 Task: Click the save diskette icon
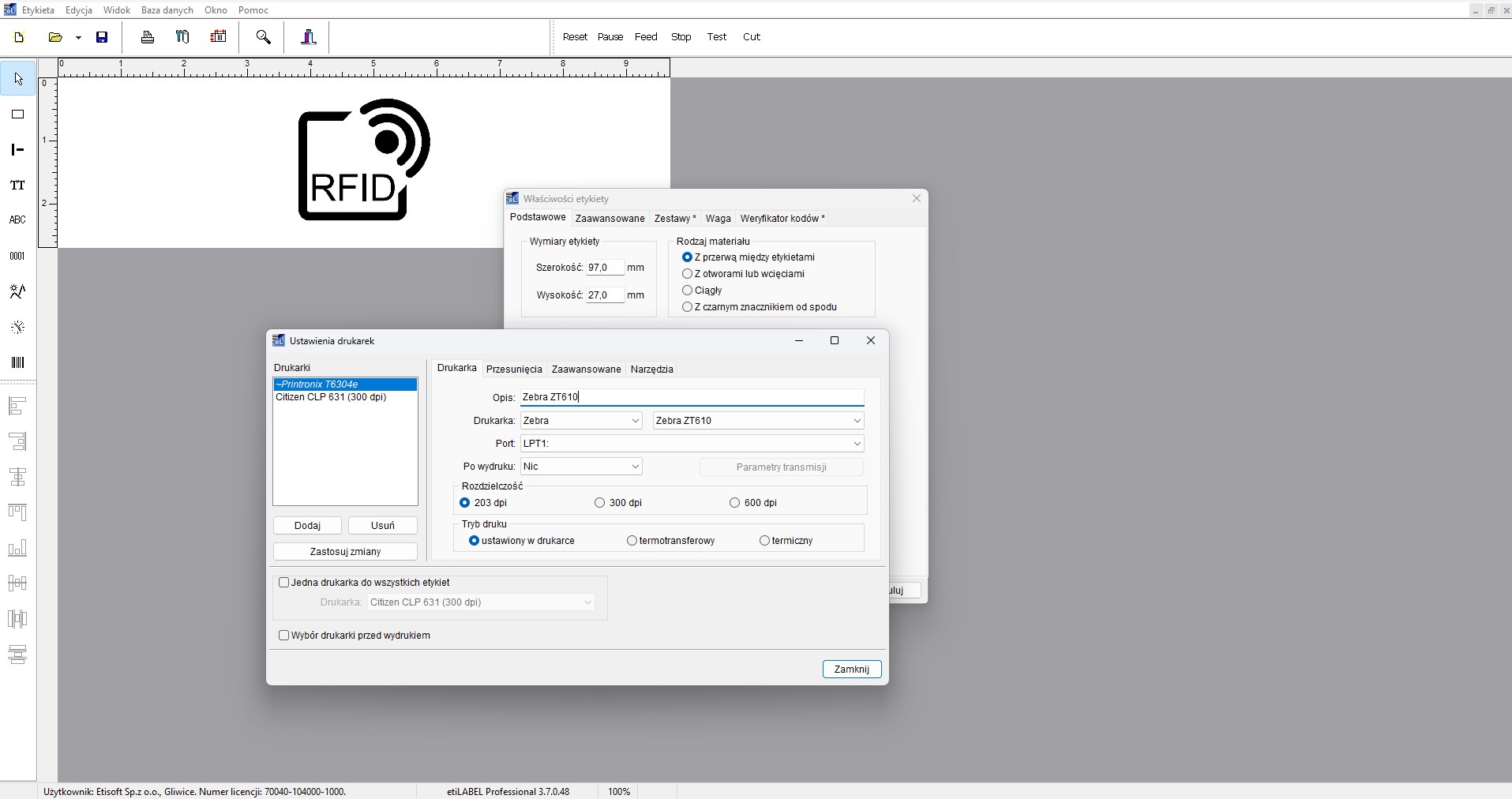coord(102,37)
